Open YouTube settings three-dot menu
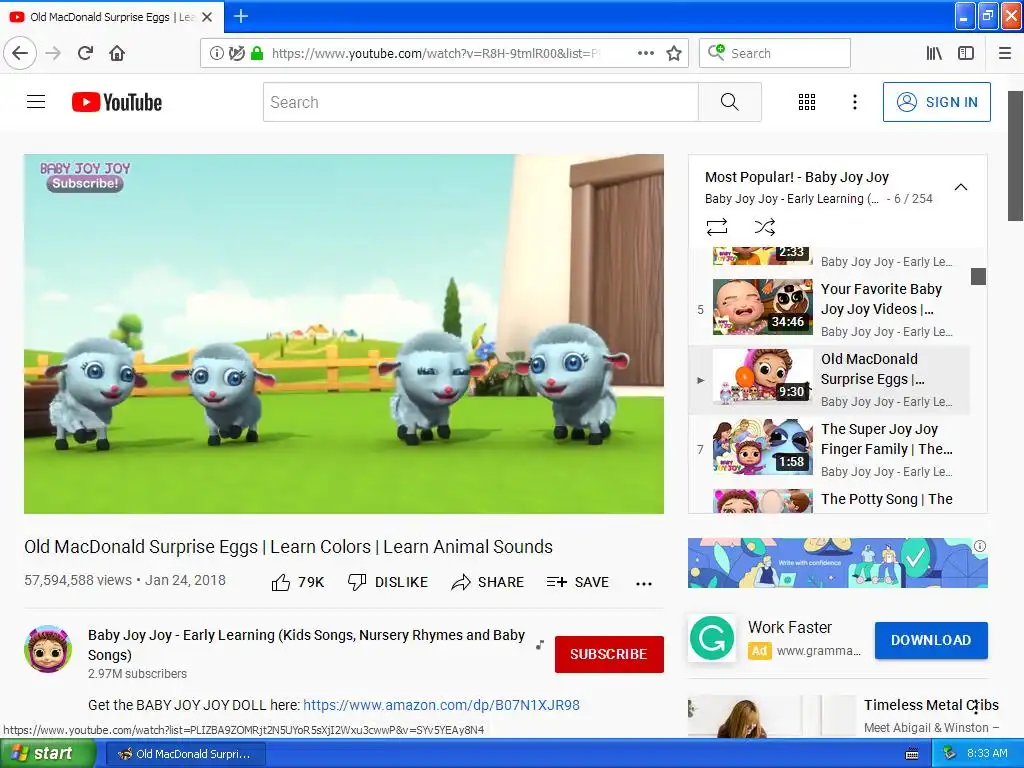 [854, 102]
